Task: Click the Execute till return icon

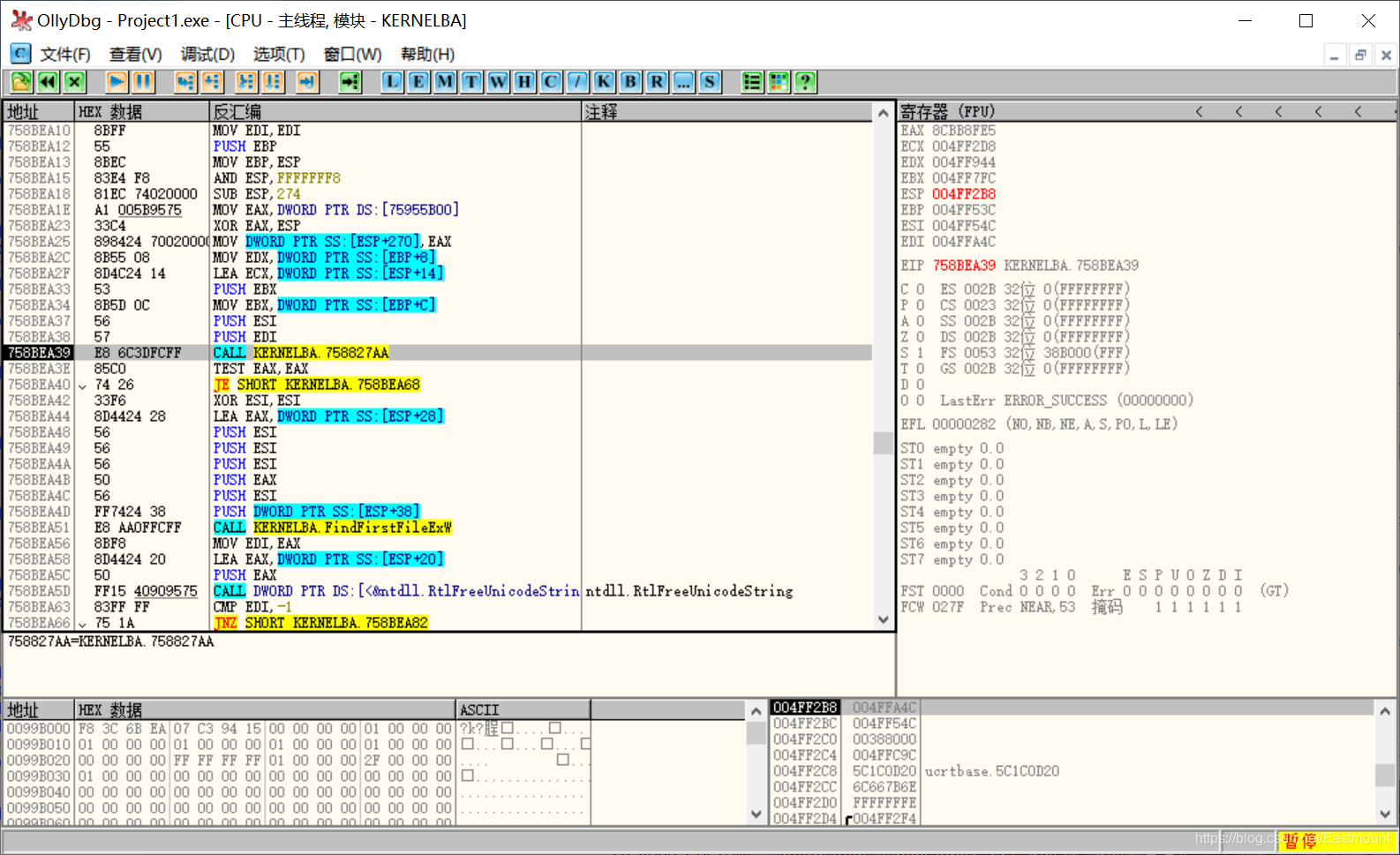Action: [x=307, y=82]
